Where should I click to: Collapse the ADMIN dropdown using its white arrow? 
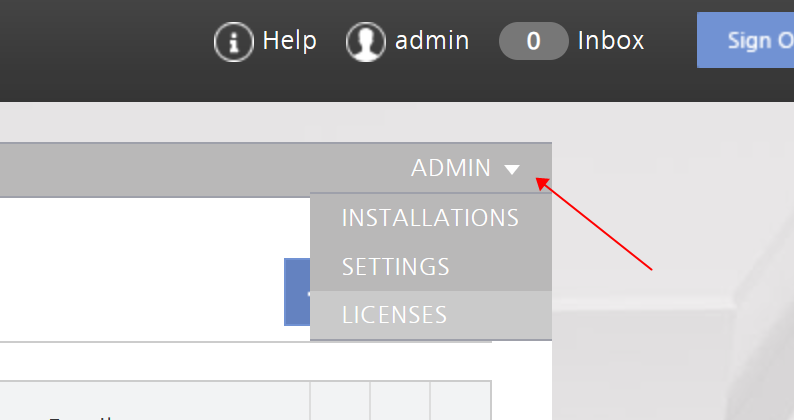pyautogui.click(x=512, y=170)
